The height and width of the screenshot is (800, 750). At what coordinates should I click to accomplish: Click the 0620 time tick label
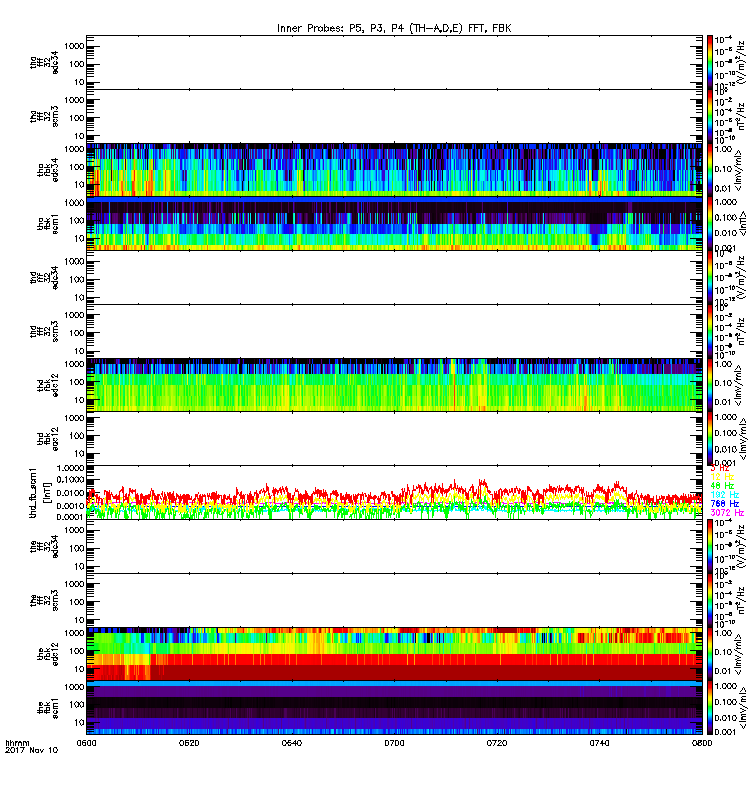click(189, 743)
